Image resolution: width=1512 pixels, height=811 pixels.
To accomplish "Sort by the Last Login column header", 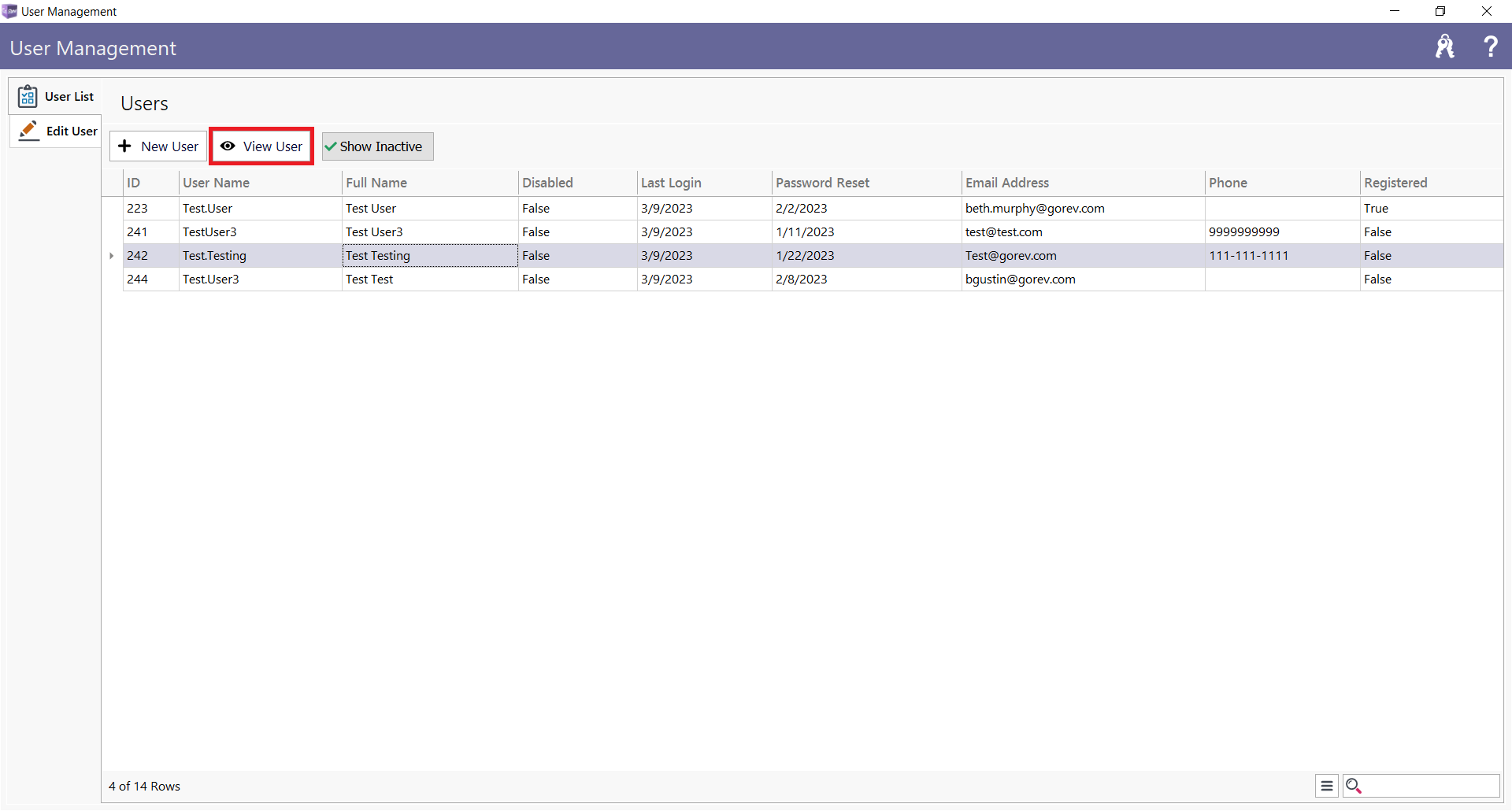I will tap(704, 183).
